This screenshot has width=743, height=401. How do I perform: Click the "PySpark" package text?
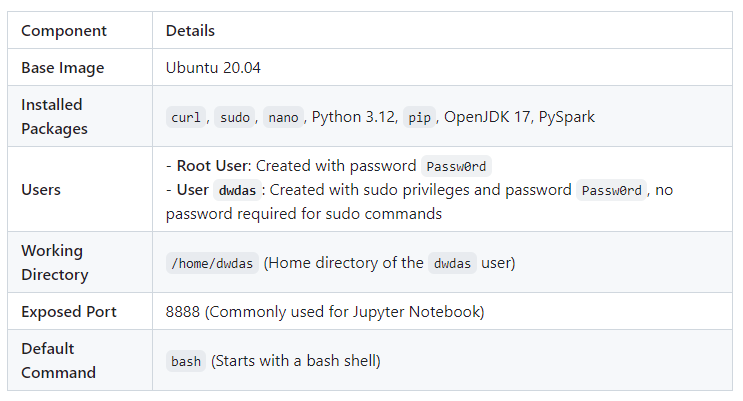(567, 117)
